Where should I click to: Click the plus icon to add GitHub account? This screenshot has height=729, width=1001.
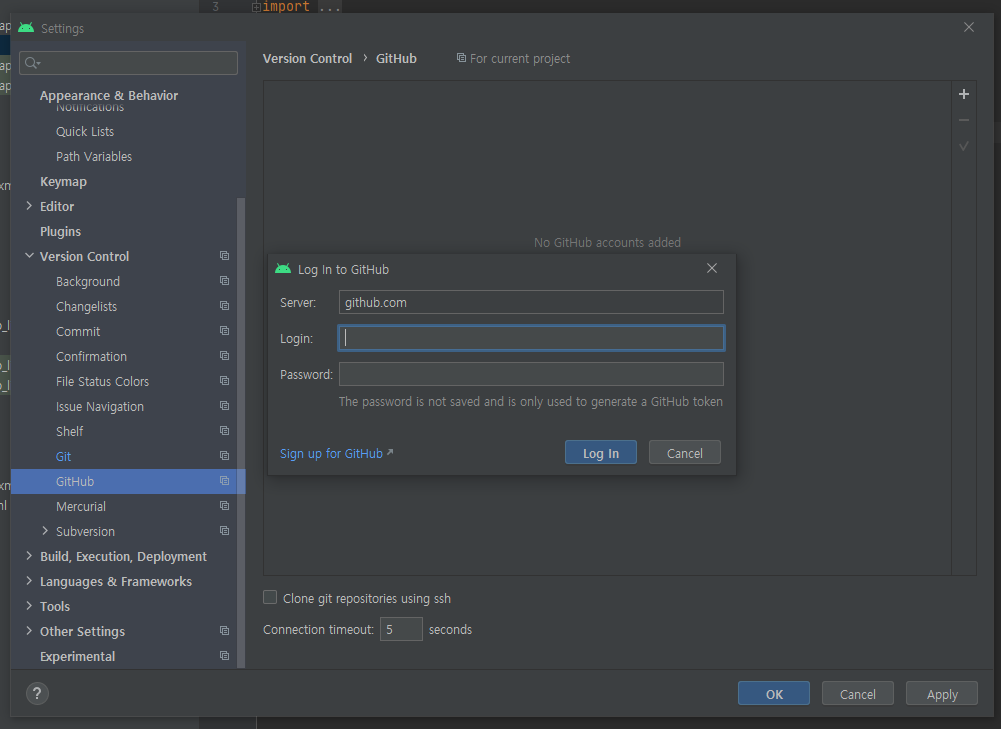[964, 94]
